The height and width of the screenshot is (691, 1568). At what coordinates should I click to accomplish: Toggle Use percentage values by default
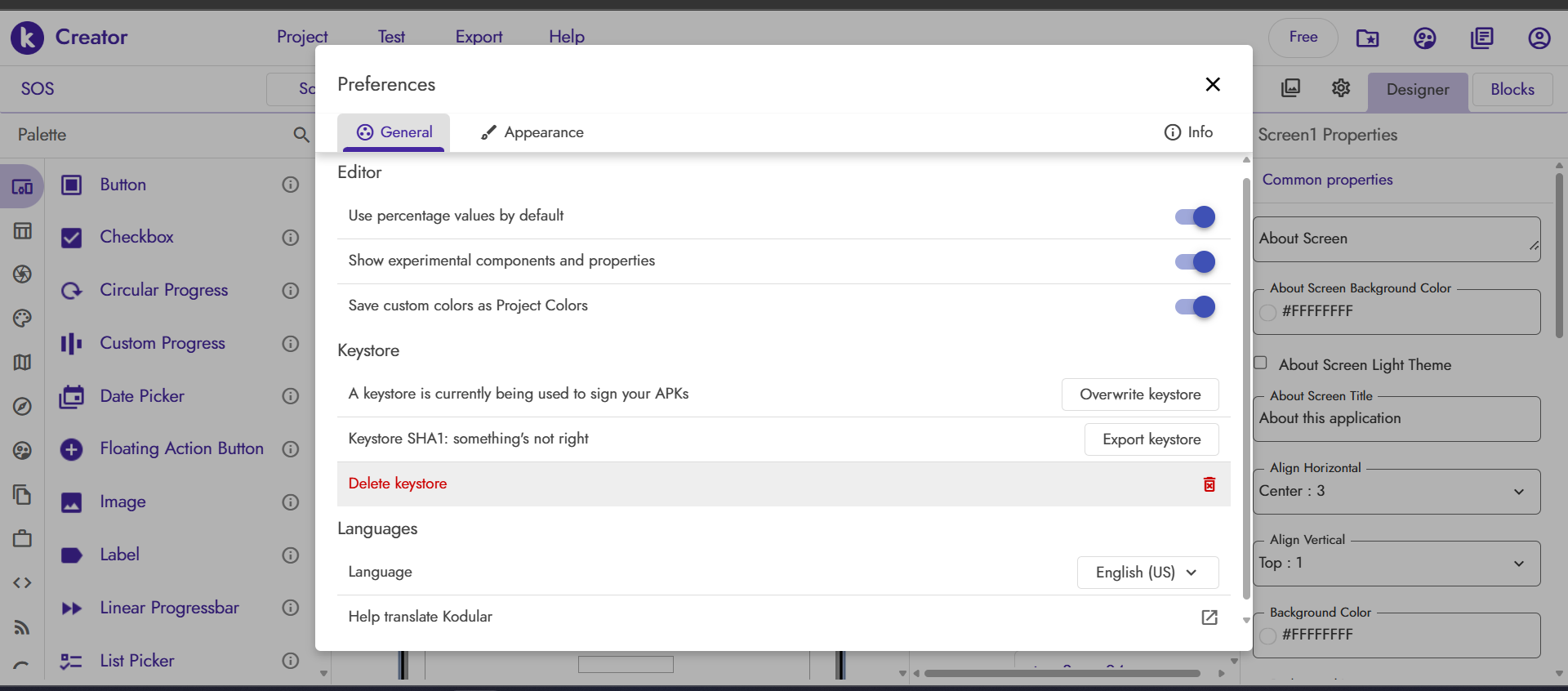(x=1195, y=216)
